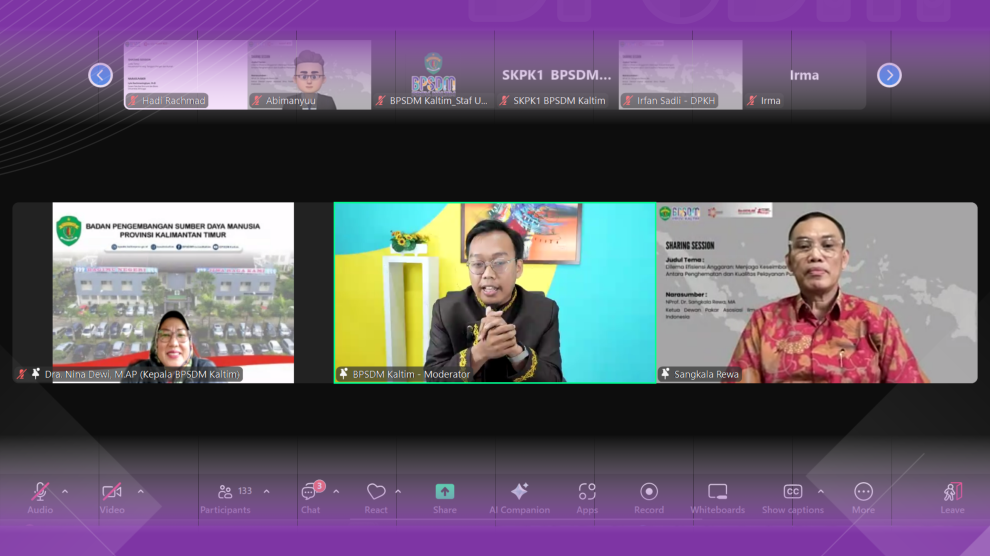Click Dra. Nina Dewi's video tile
This screenshot has width=990, height=556.
(173, 292)
